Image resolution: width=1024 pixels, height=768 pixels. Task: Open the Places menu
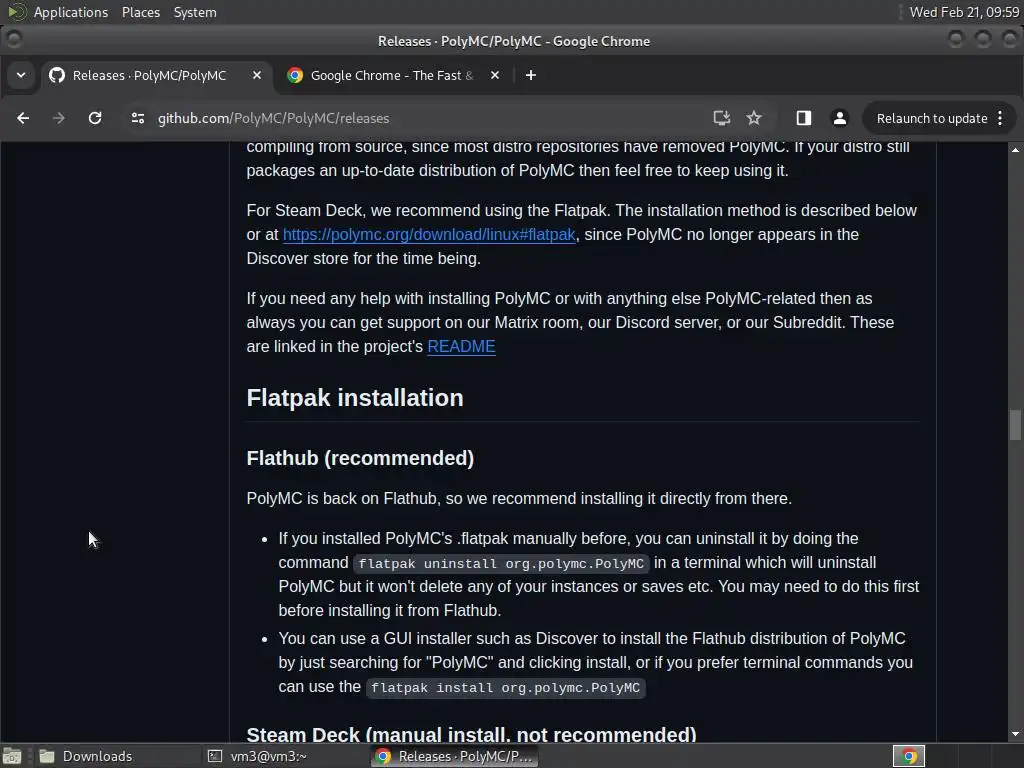tap(140, 12)
